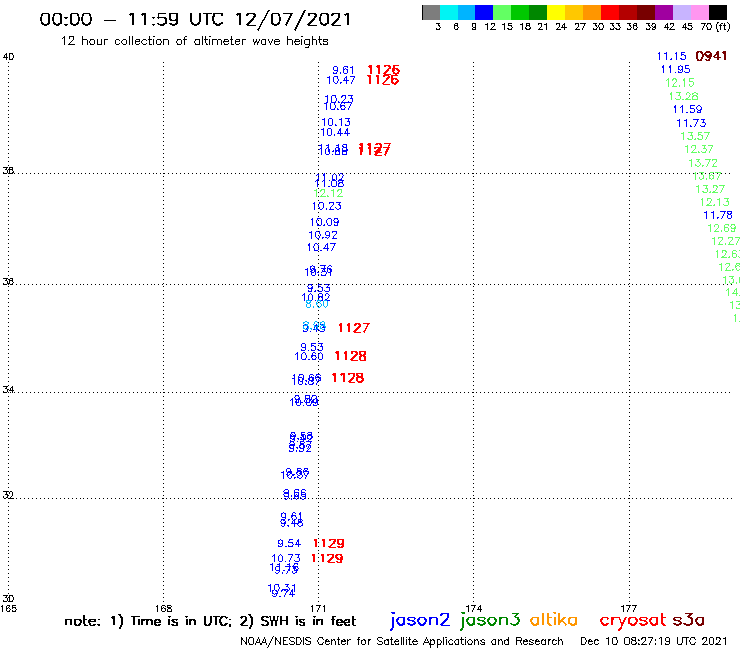740x650 pixels.
Task: Click the '00:00 – 11:59 UTC 12/07/2021' title
Action: tap(195, 19)
